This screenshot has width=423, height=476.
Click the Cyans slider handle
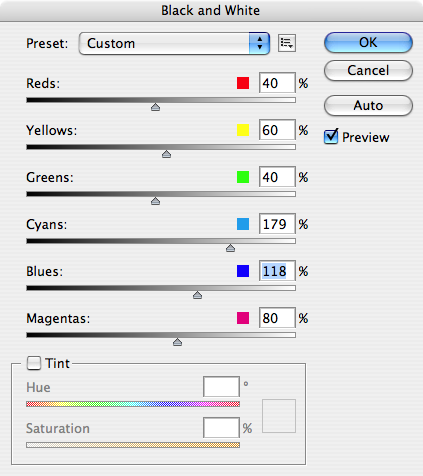230,248
